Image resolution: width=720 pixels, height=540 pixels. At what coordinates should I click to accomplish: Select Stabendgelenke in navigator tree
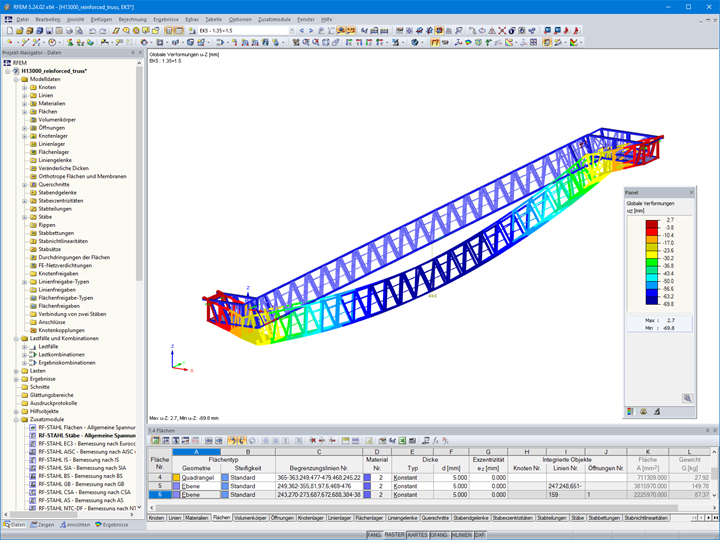[x=57, y=193]
